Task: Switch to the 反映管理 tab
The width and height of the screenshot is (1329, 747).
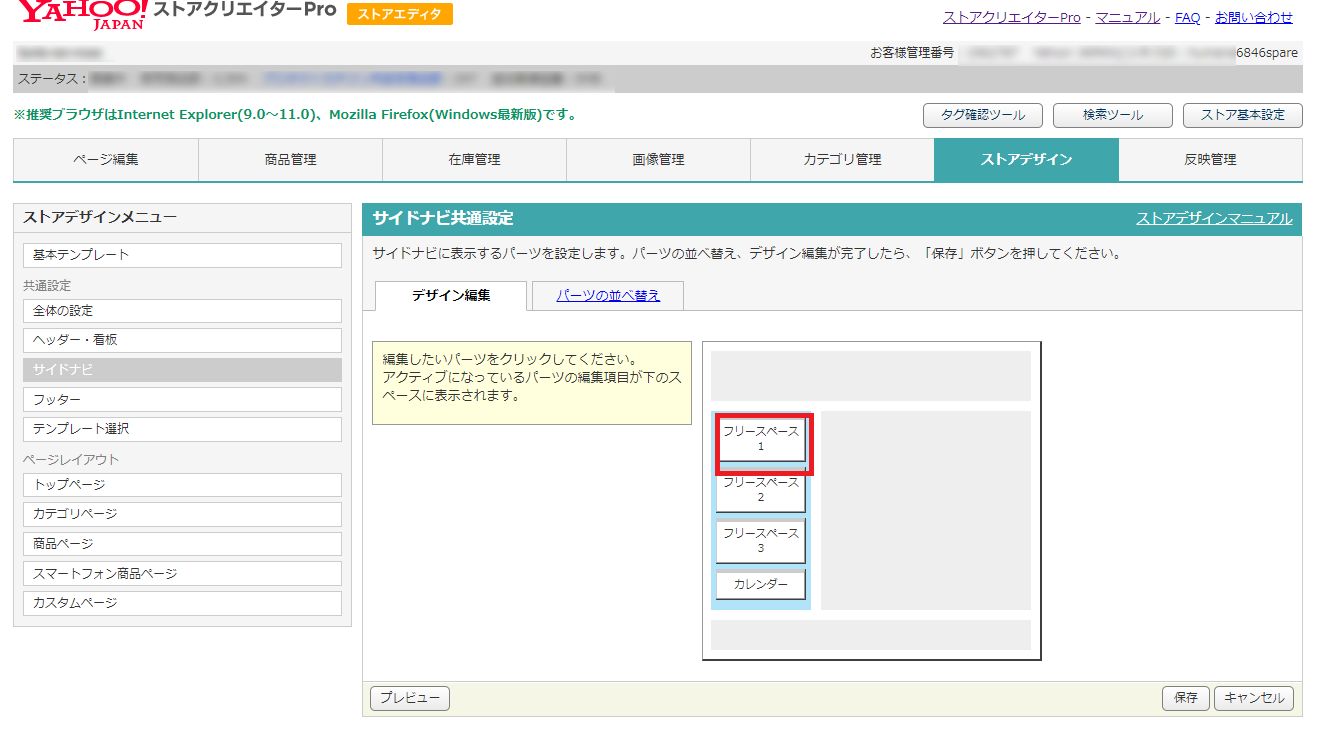Action: click(x=1210, y=160)
